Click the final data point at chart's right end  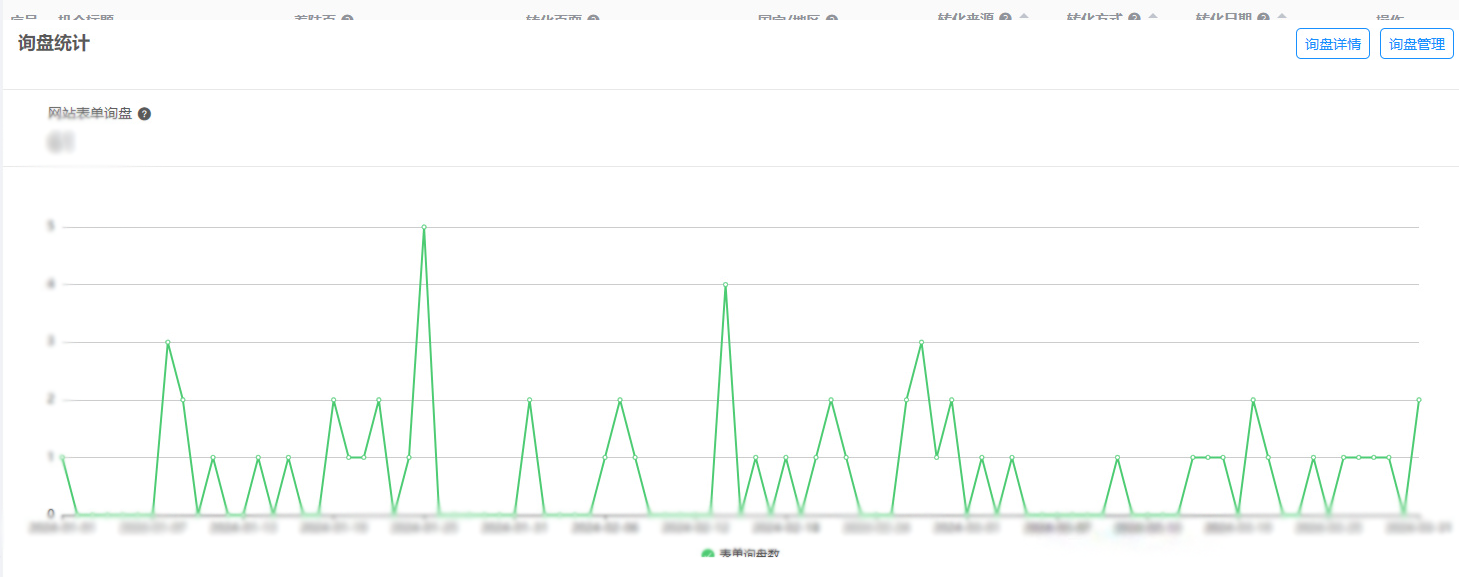[1418, 400]
